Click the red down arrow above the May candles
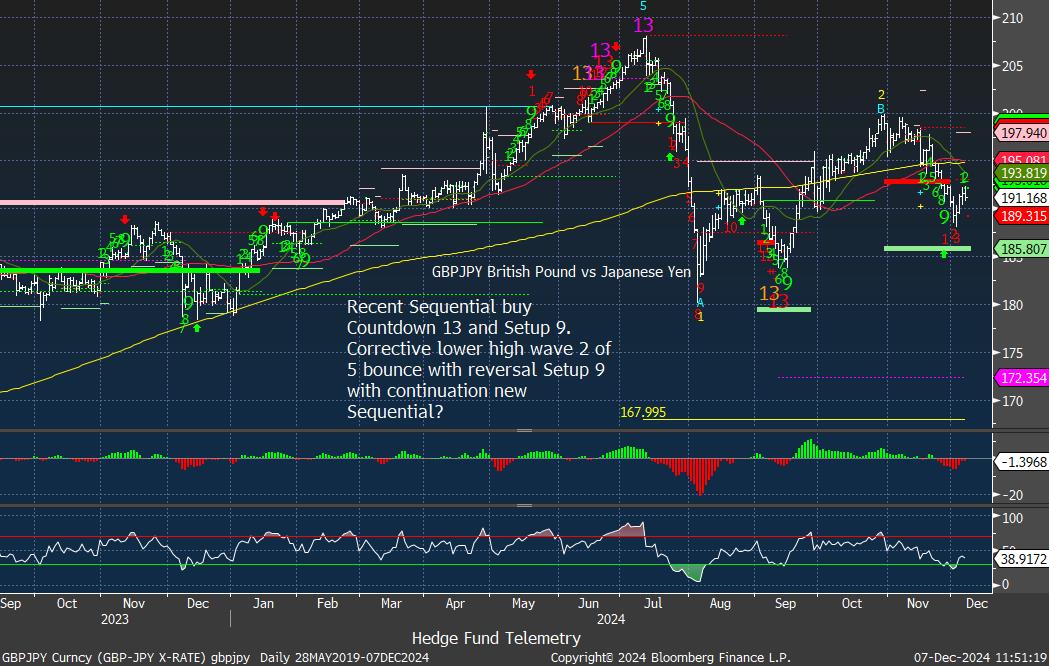 532,75
